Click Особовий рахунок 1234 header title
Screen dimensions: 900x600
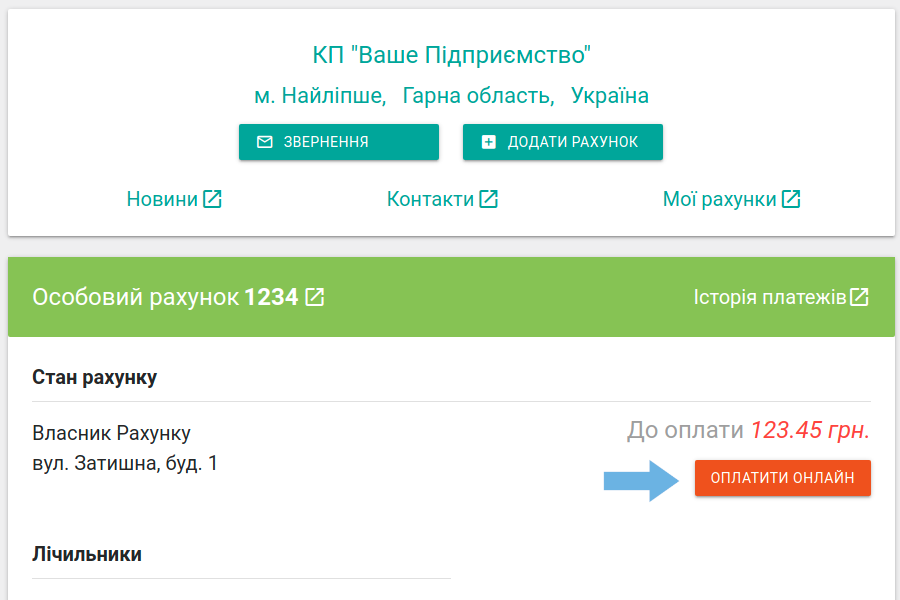click(165, 297)
